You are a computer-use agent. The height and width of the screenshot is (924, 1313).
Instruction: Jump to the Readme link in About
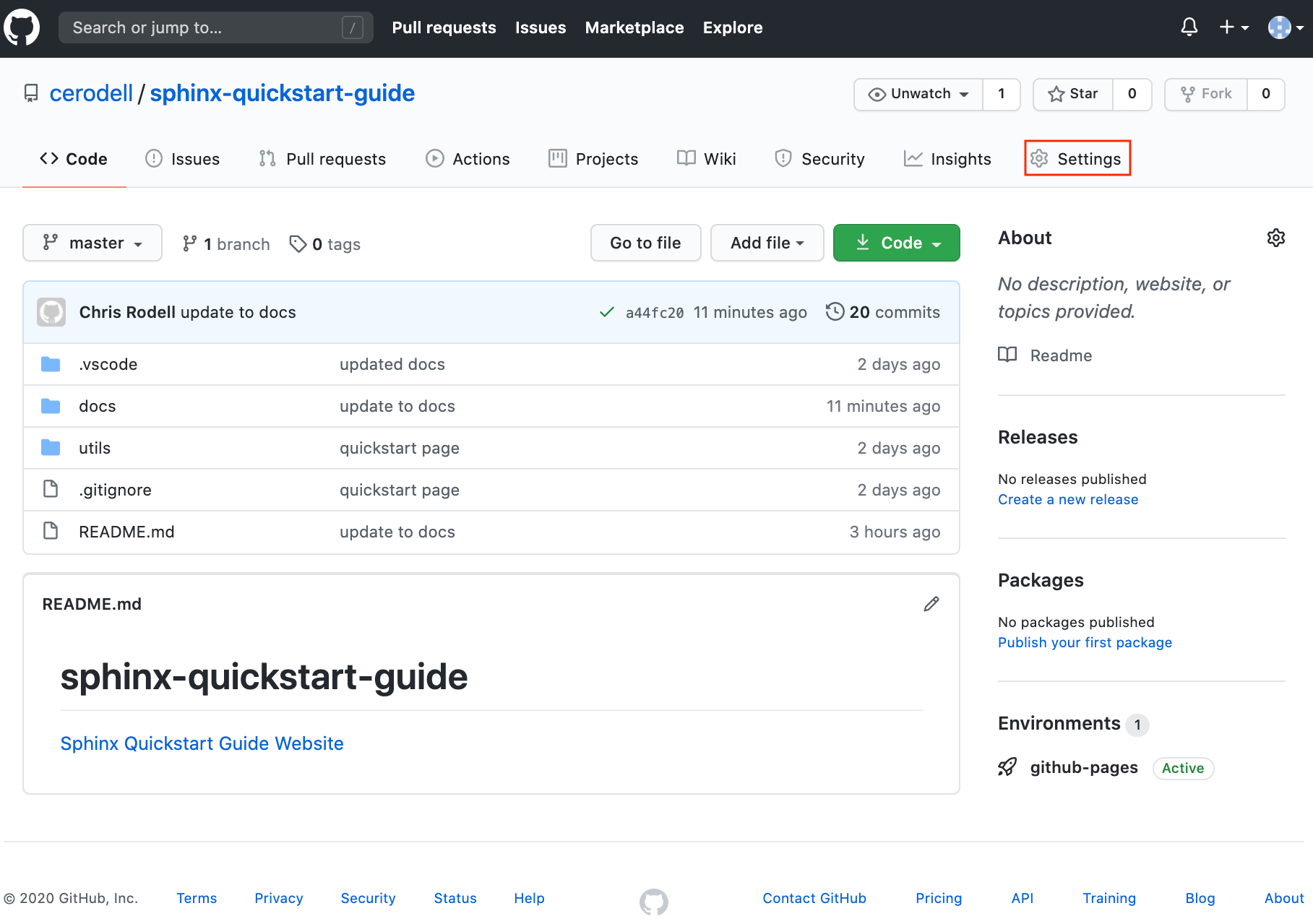[1046, 355]
